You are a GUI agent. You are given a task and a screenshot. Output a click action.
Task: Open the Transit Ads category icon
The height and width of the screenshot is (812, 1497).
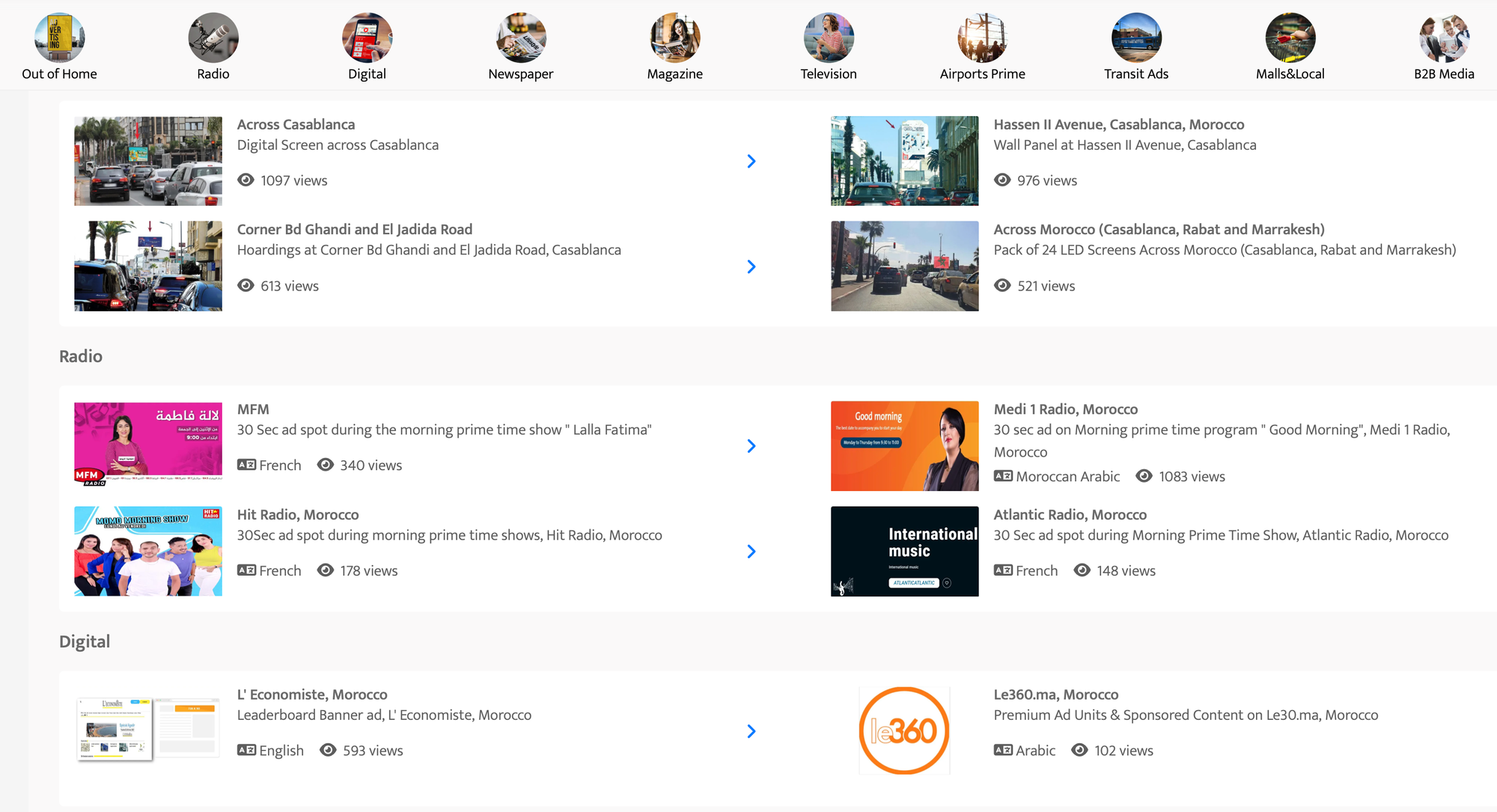(1136, 37)
